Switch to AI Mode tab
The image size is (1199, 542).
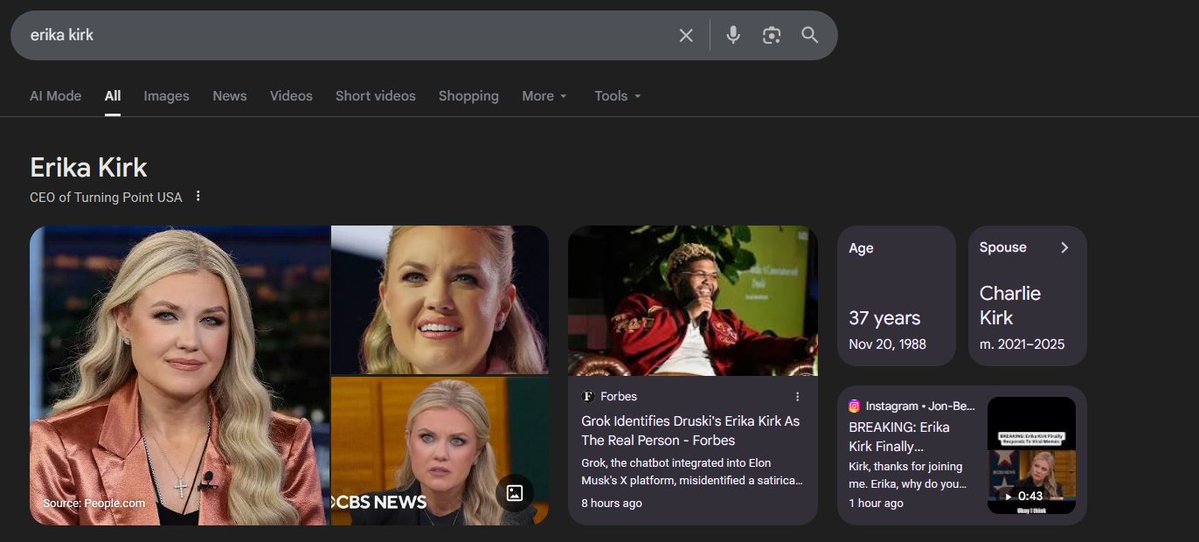[55, 96]
